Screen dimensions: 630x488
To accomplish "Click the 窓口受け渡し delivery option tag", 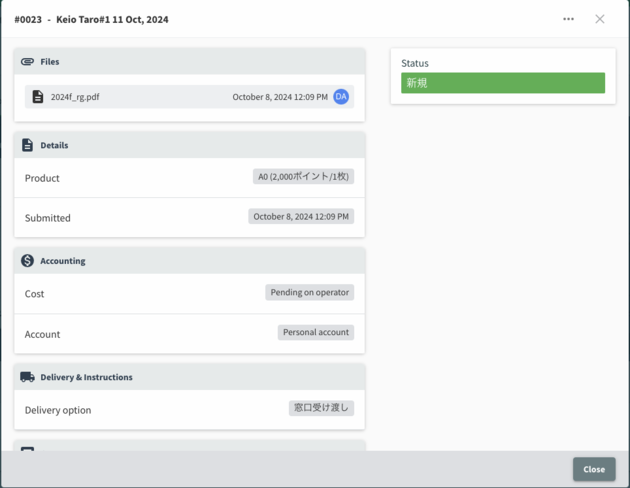I will tap(321, 408).
